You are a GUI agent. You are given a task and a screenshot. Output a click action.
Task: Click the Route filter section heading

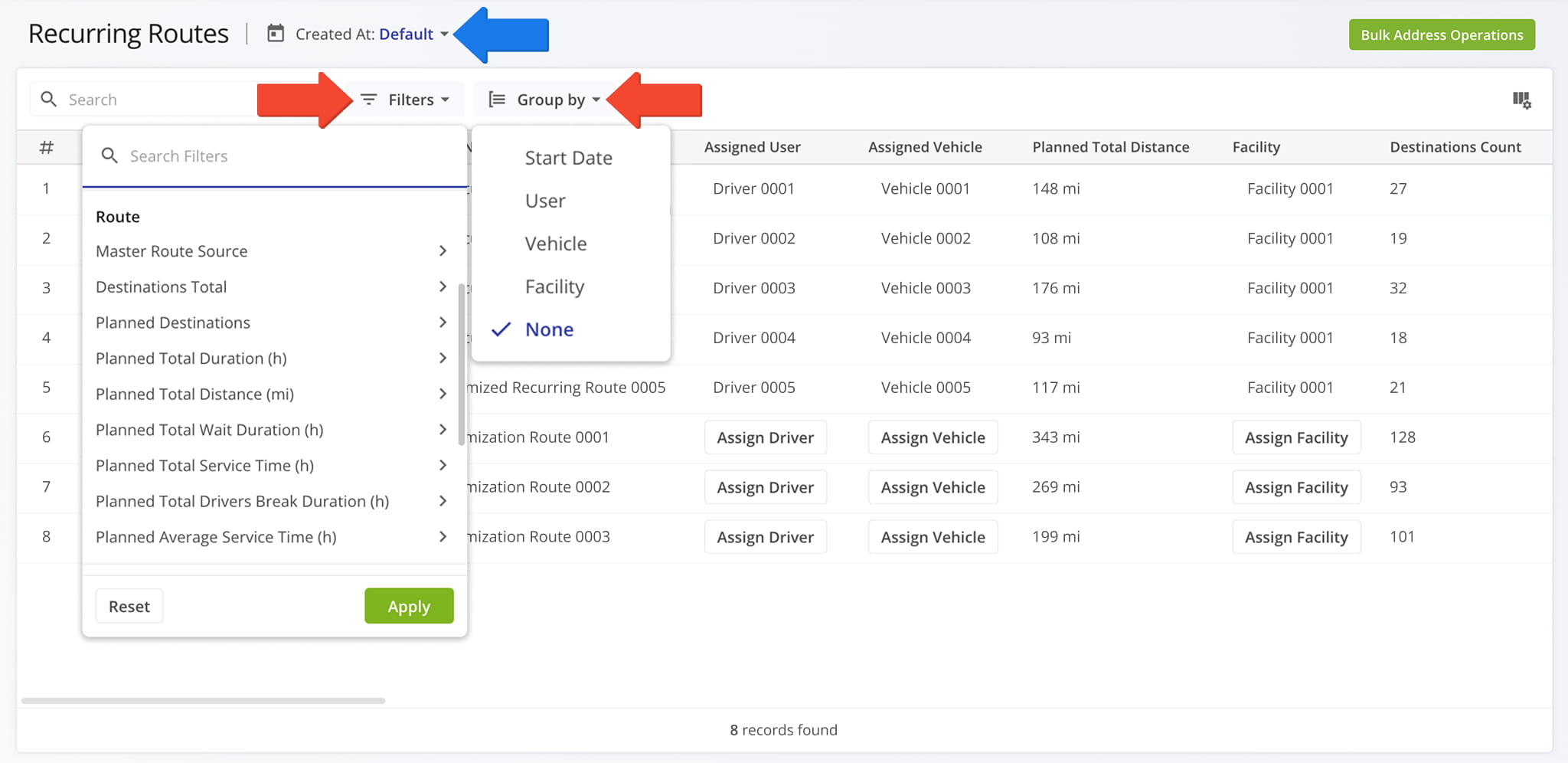[118, 217]
